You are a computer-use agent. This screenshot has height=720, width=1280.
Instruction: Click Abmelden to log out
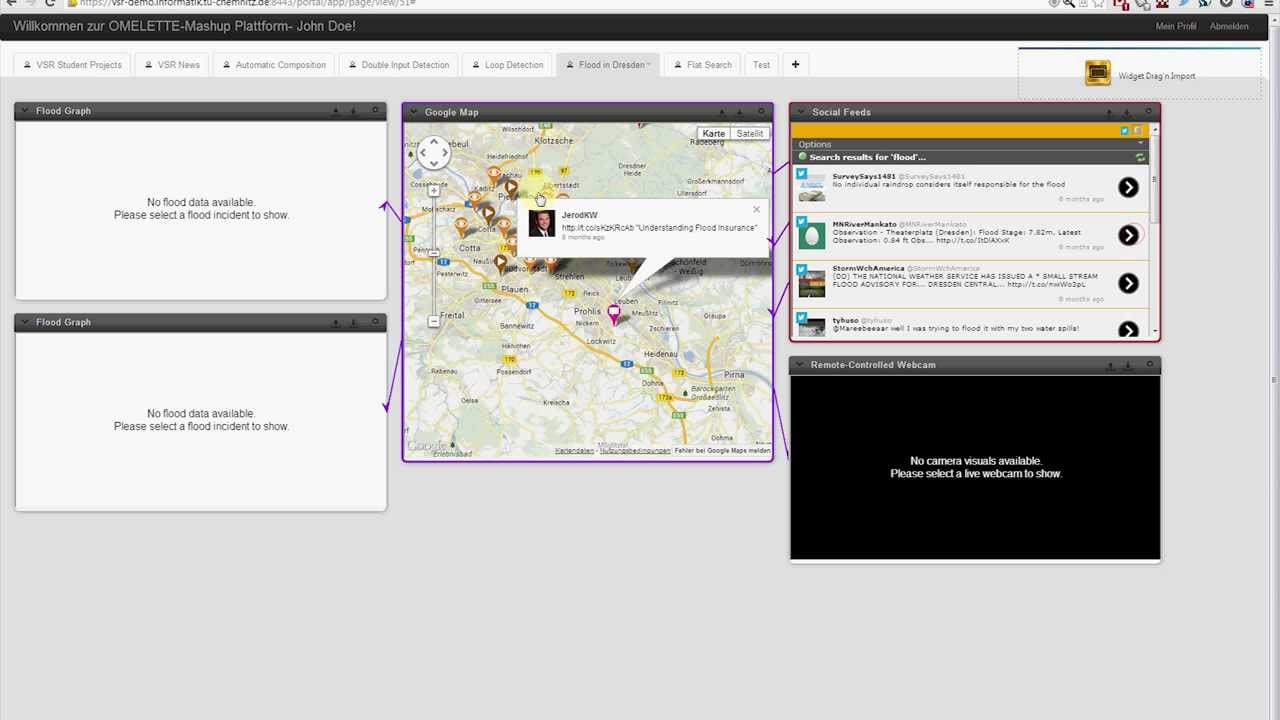pos(1229,26)
